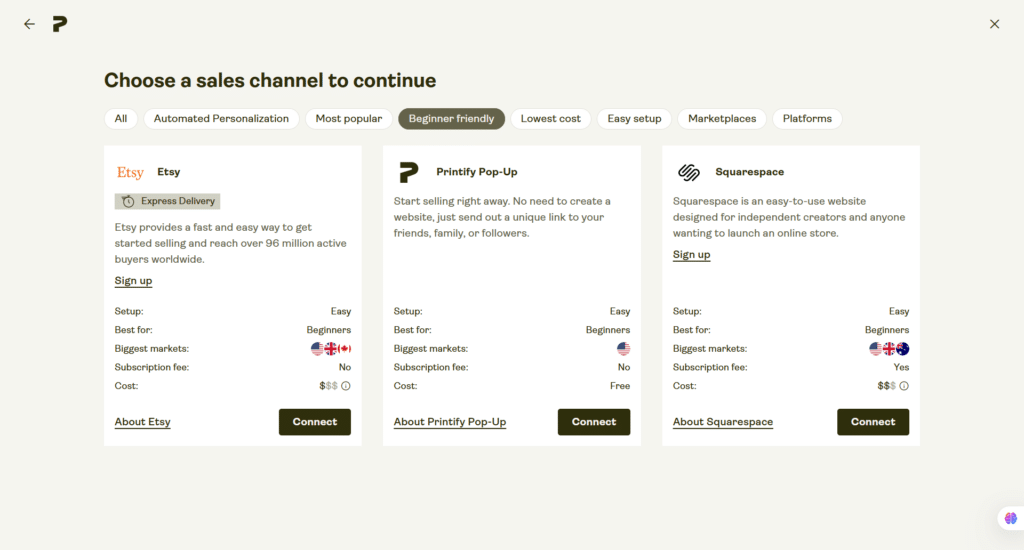Click the Squarespace logo icon
The width and height of the screenshot is (1024, 550).
688,172
